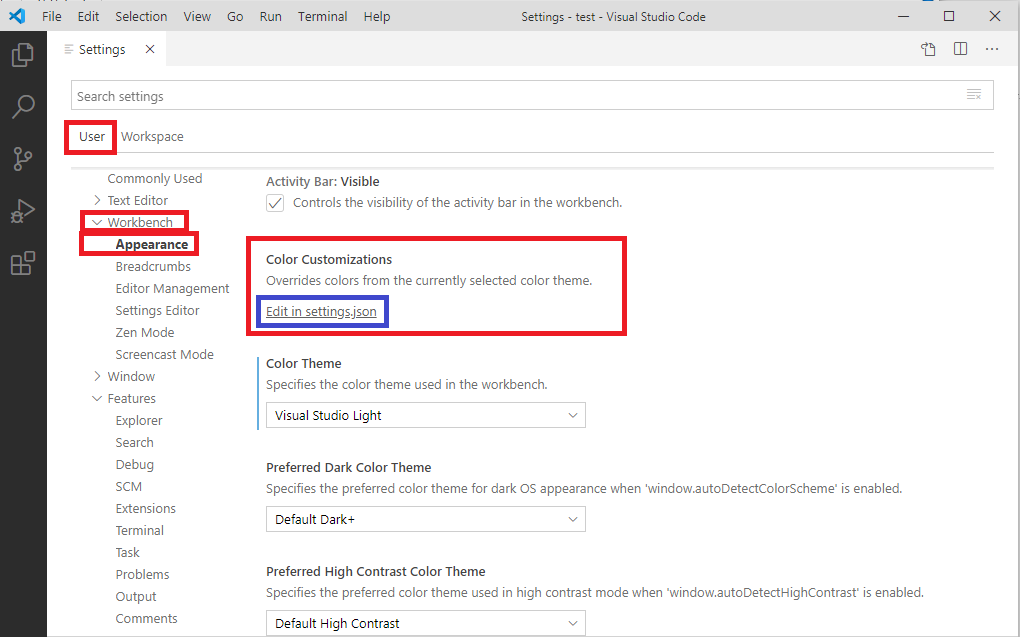Screen dimensions: 1020x637
Task: Open the Explorer view in activity bar
Action: 23,55
